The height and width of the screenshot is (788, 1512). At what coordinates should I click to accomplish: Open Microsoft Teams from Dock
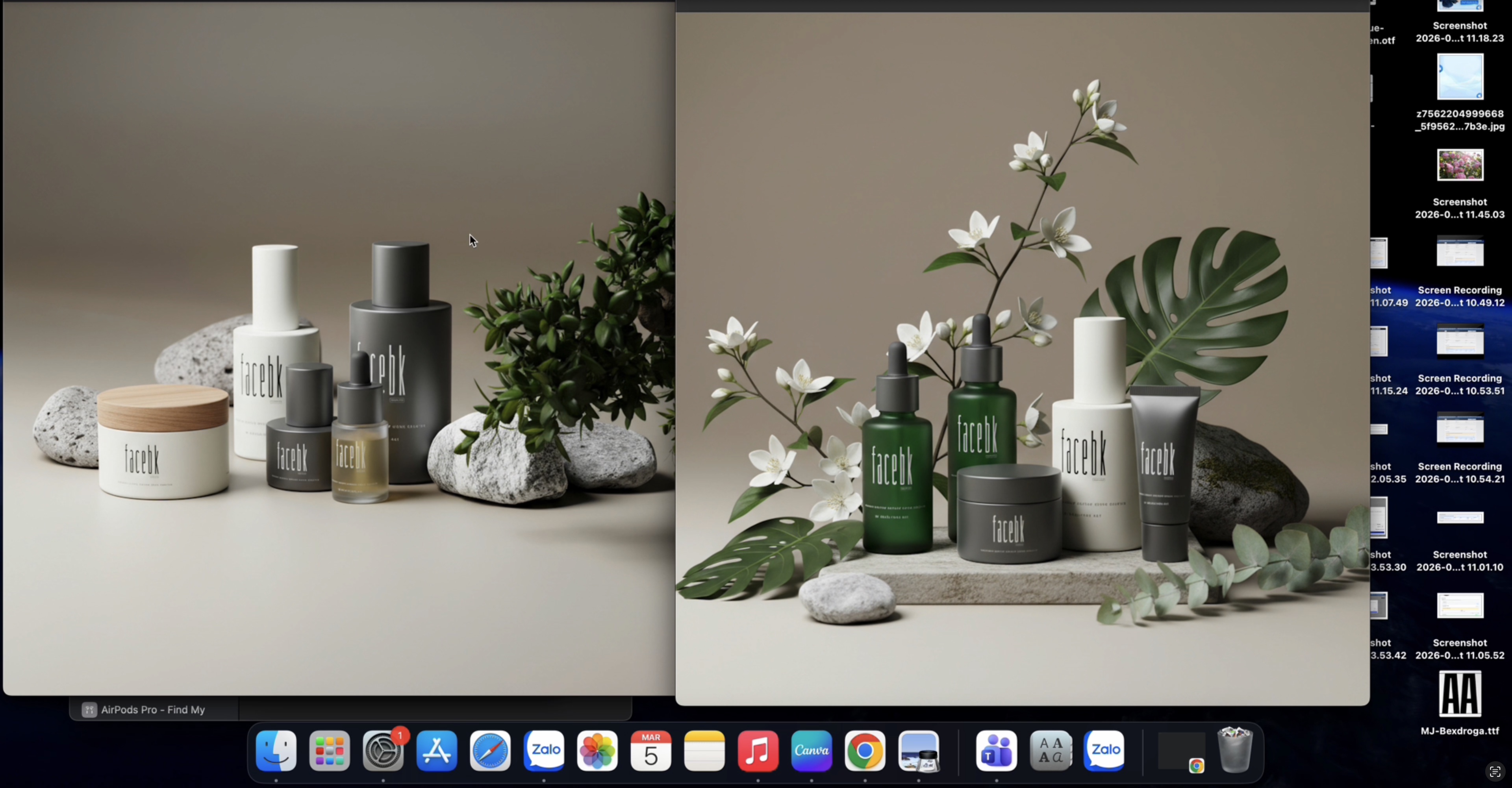click(x=997, y=751)
